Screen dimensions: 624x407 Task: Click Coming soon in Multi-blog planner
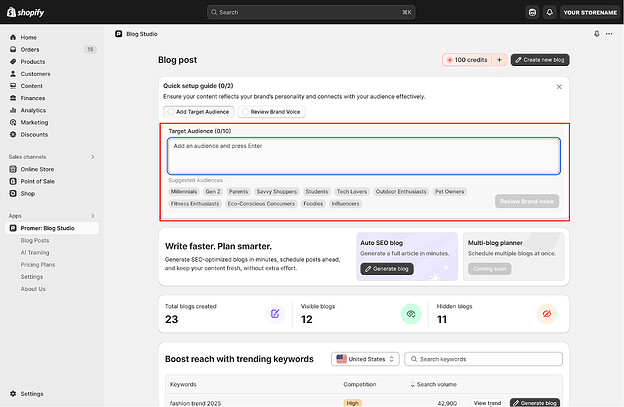(489, 269)
